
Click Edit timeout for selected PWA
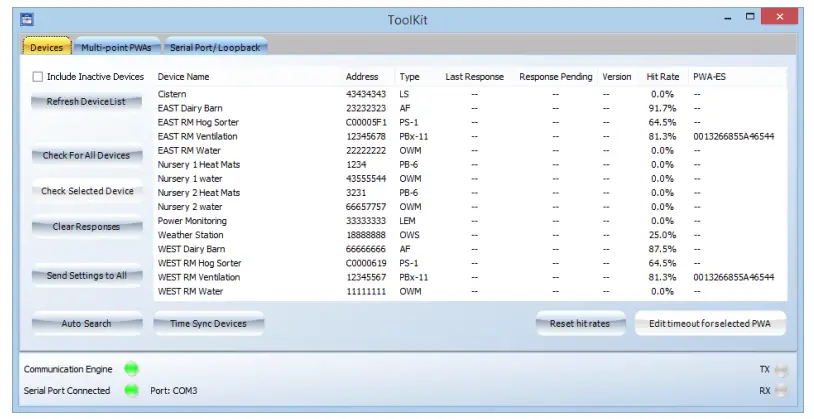click(710, 324)
